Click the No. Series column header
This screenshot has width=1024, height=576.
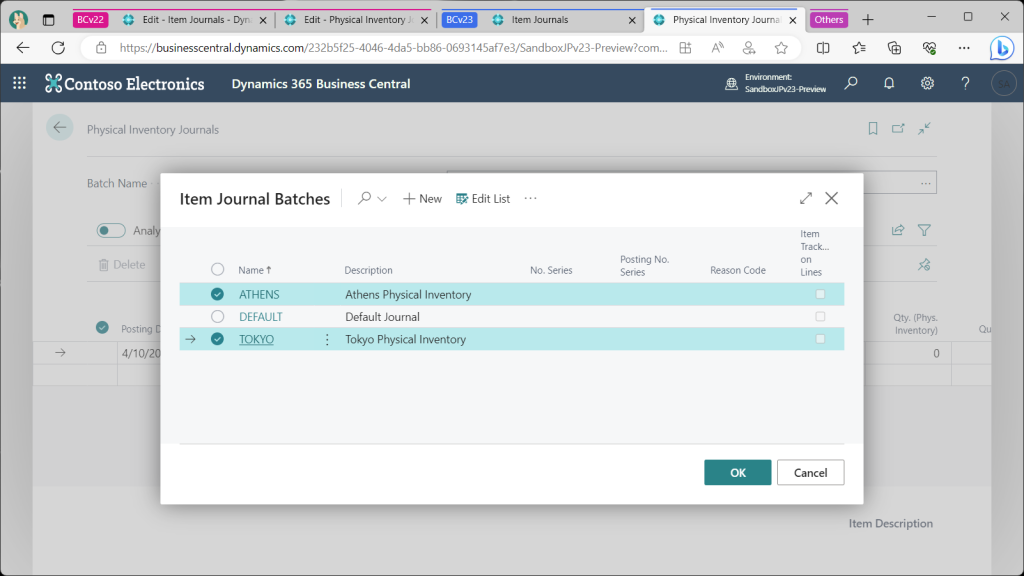(x=551, y=270)
